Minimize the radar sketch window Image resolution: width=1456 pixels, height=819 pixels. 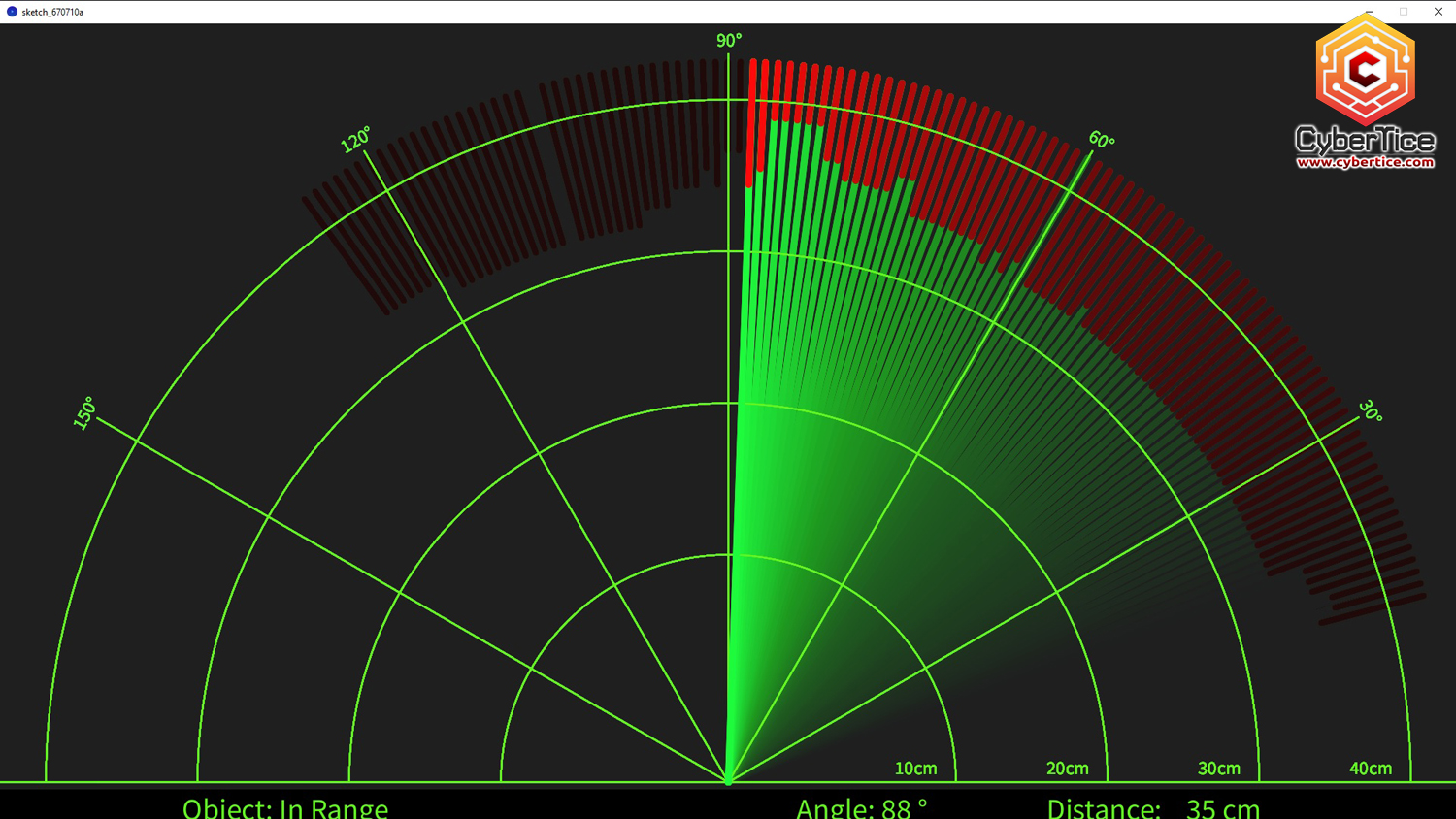(1369, 12)
